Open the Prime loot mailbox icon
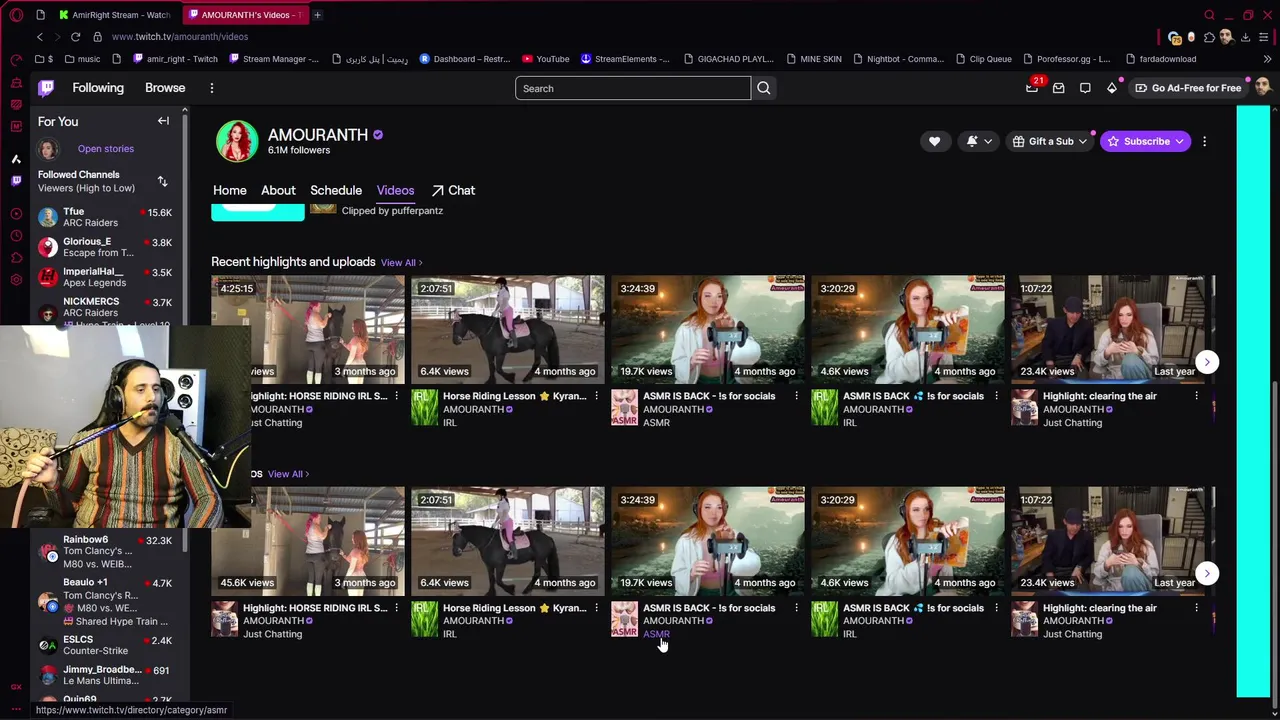 1059,88
